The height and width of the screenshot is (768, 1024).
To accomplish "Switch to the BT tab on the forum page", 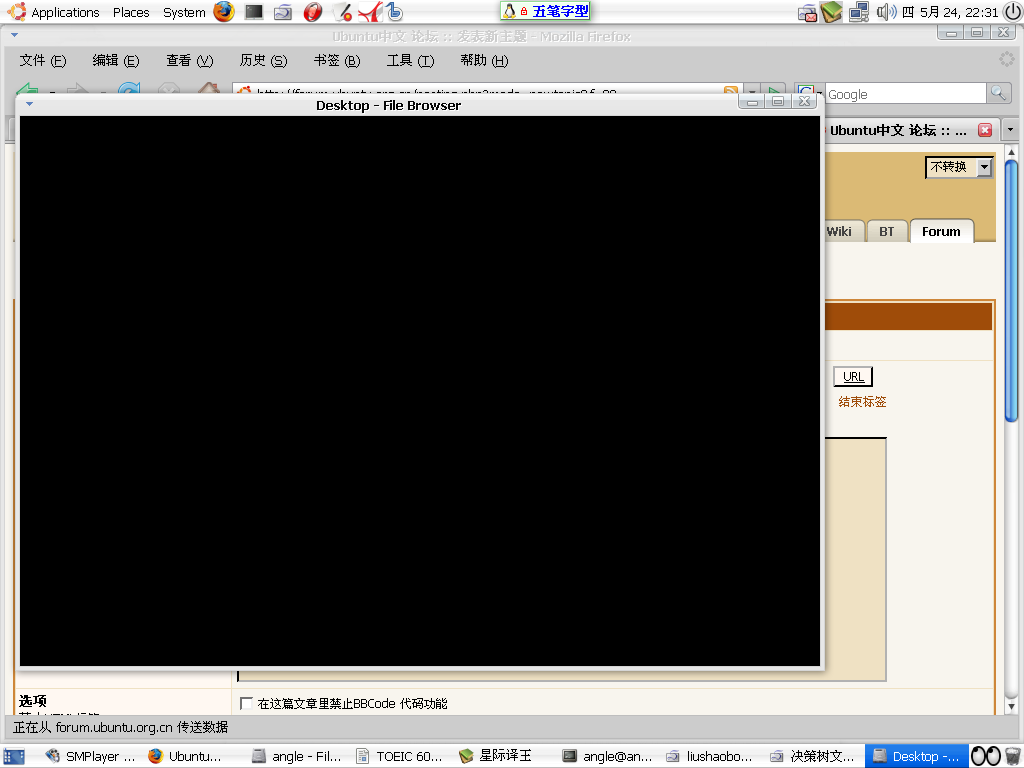I will pos(886,231).
